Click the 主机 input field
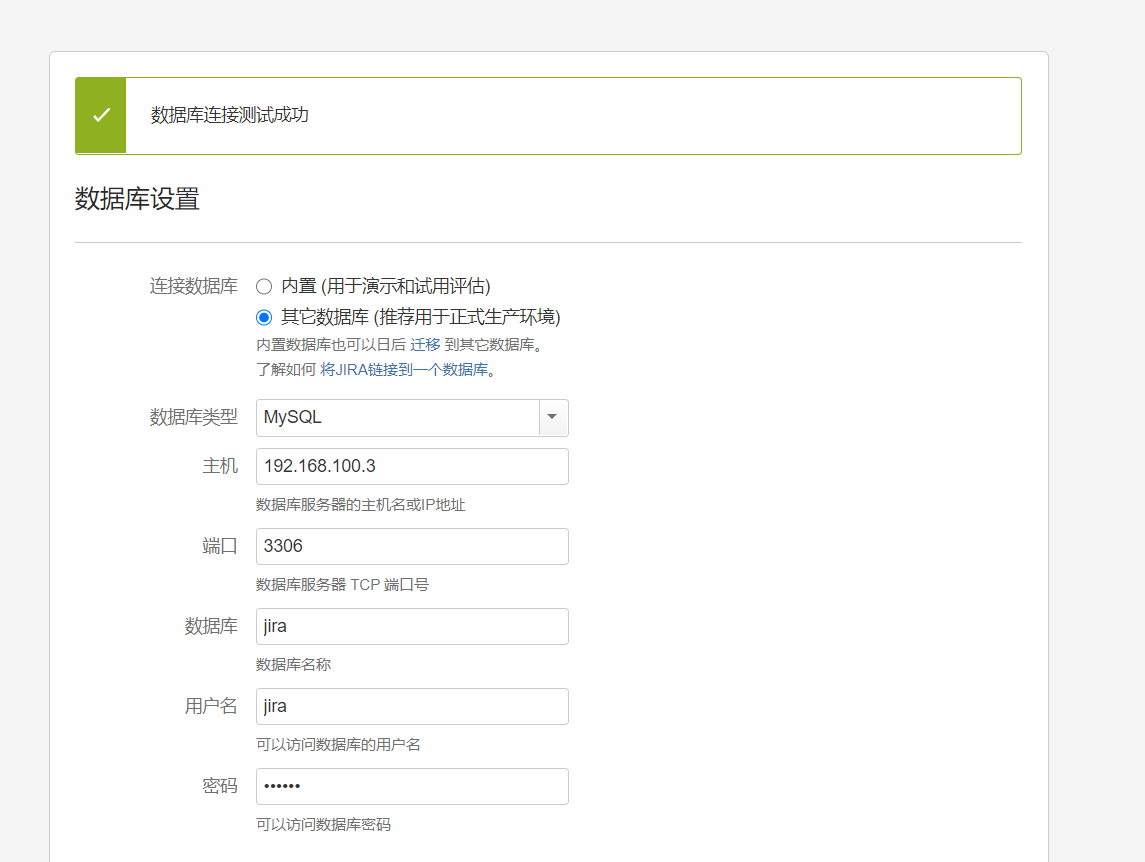The image size is (1145, 862). 412,466
